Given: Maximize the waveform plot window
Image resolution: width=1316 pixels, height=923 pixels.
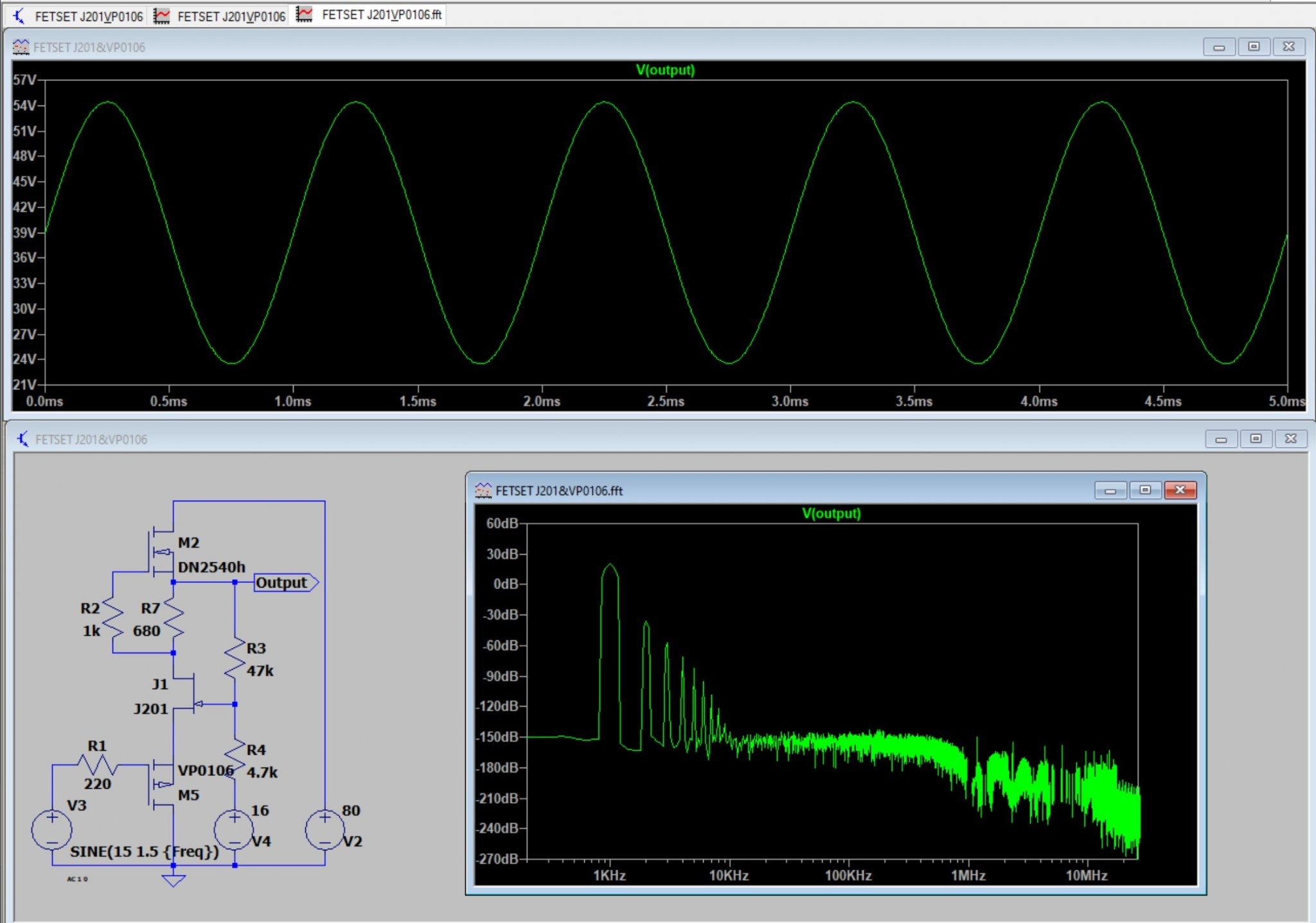Looking at the screenshot, I should click(1254, 47).
